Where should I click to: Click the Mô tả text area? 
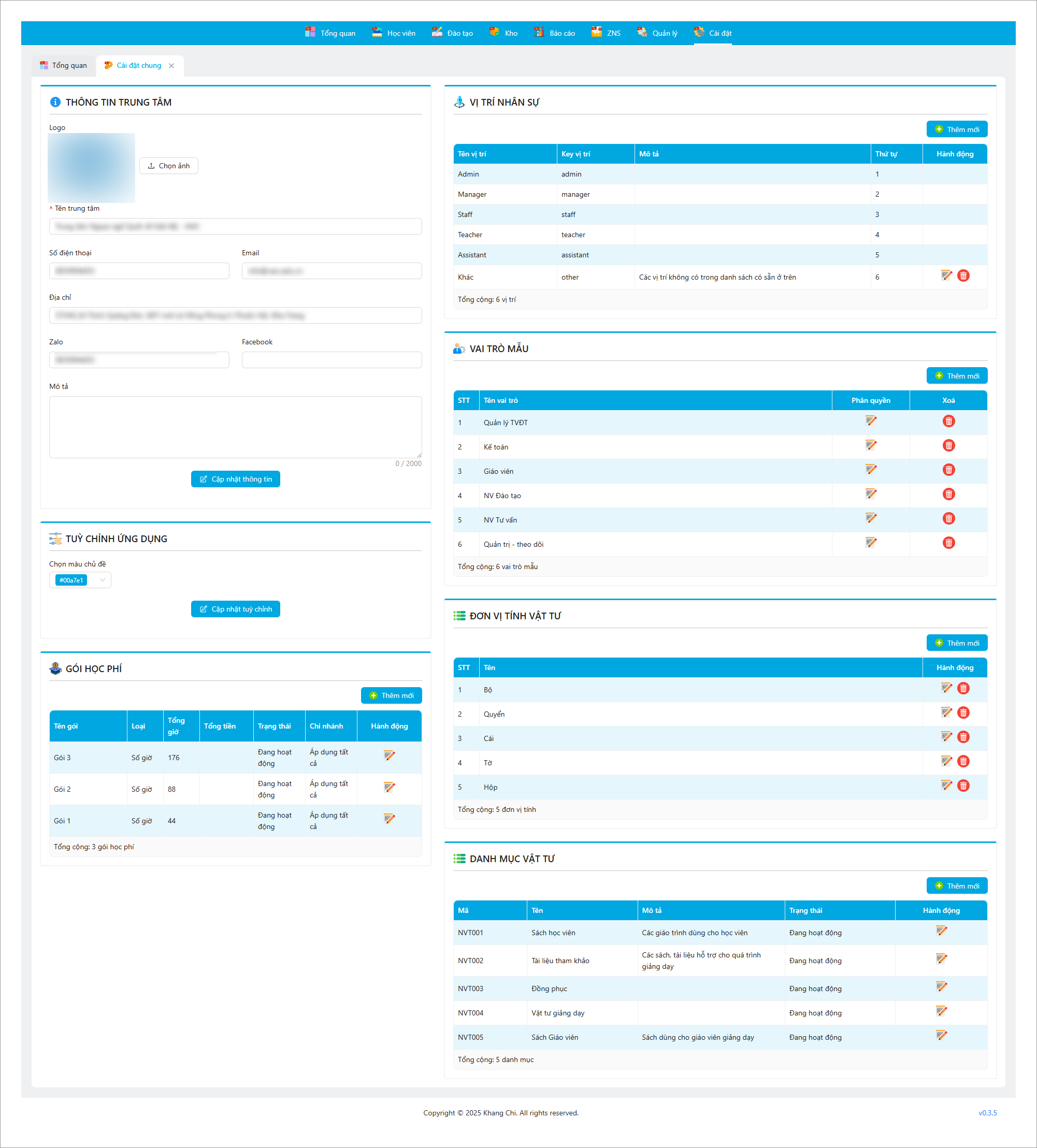click(x=235, y=427)
